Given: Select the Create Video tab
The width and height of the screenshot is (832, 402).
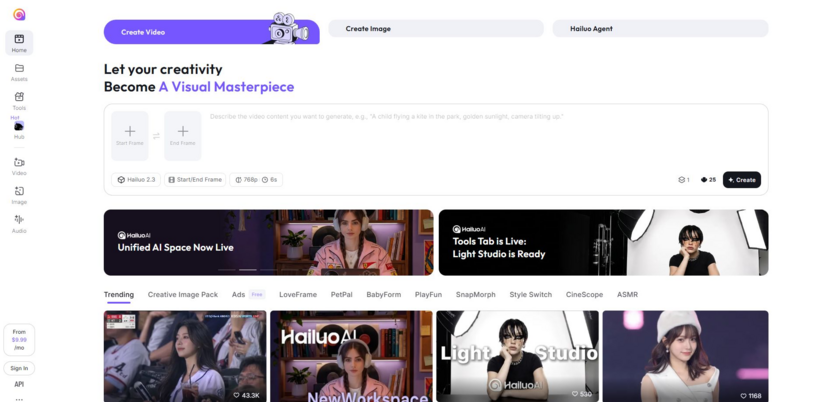Looking at the screenshot, I should [x=212, y=32].
